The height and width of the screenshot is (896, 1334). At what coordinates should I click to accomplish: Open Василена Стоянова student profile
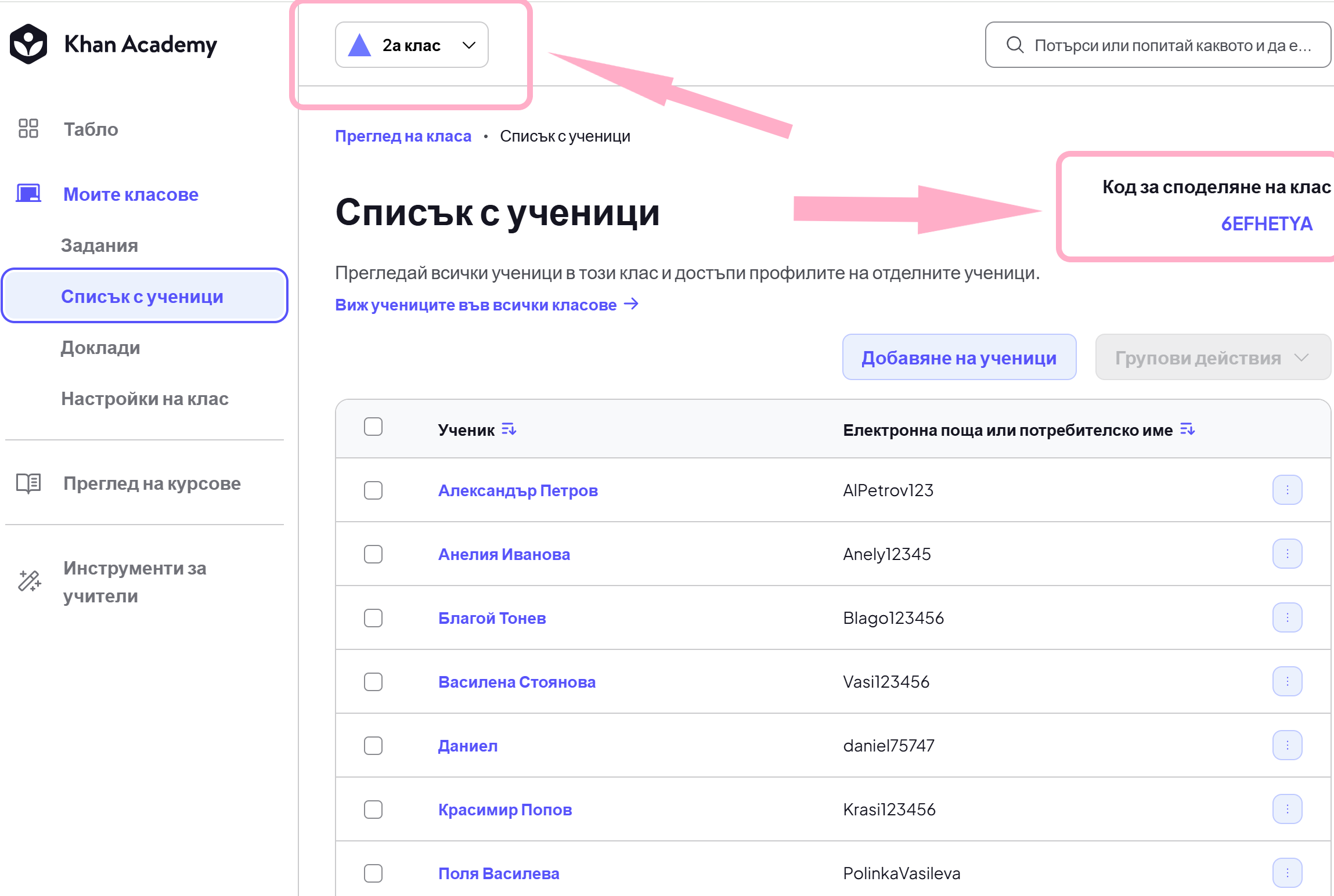517,682
